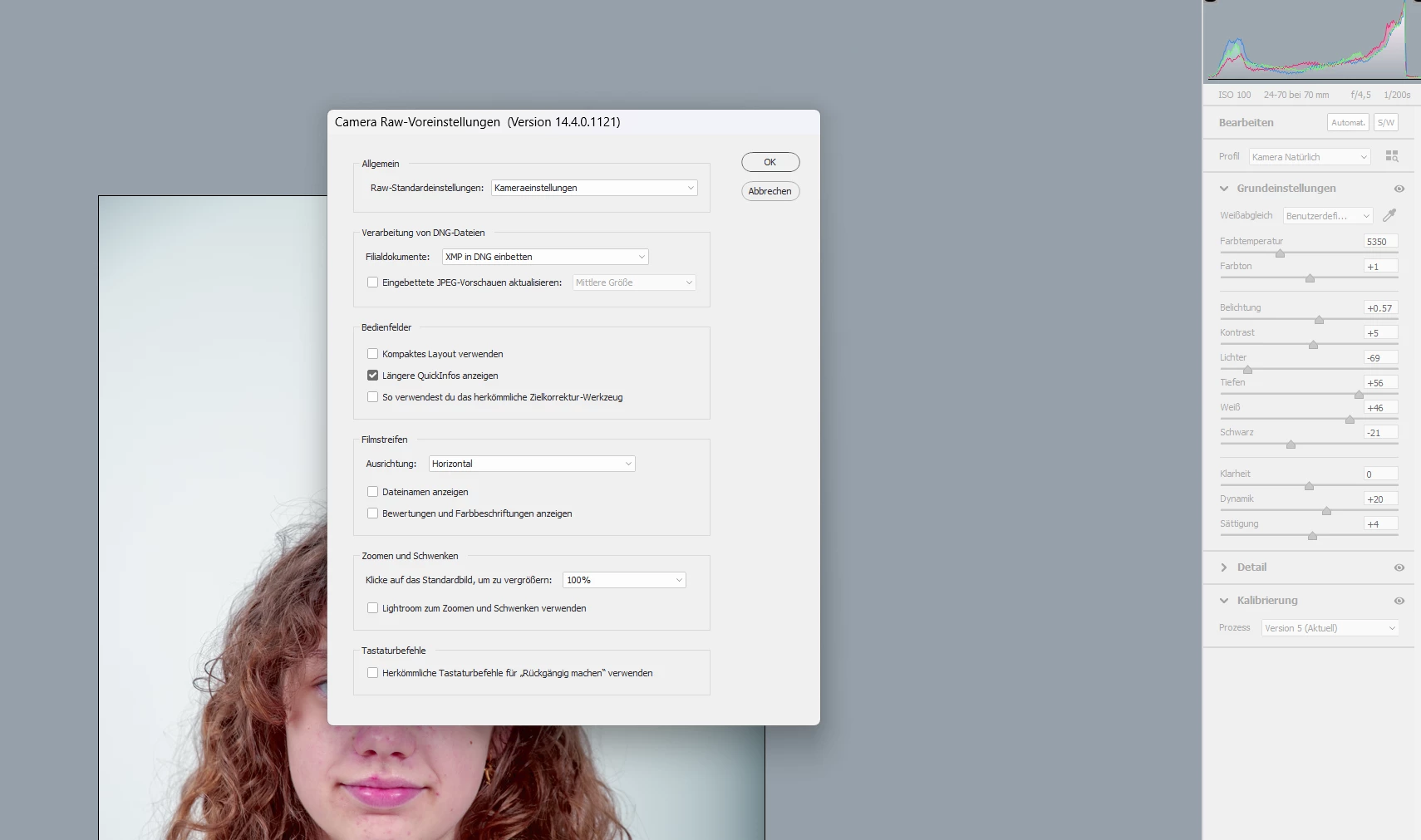Collapse the Grundeinstellungen section
This screenshot has height=840, width=1421.
point(1224,189)
